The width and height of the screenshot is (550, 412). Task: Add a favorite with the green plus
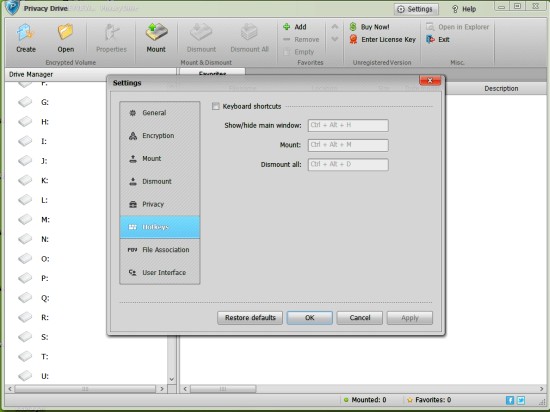tap(287, 27)
